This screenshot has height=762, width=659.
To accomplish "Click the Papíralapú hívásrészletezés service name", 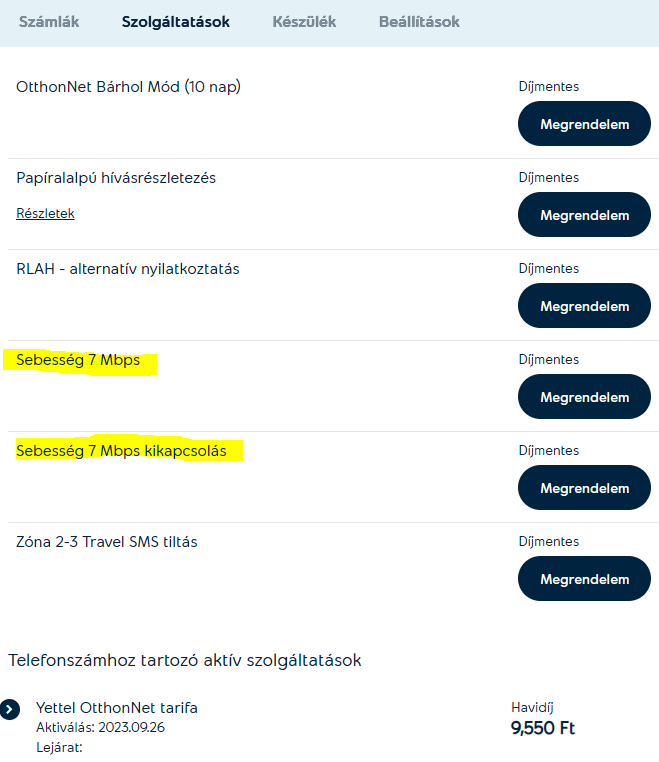I will [116, 178].
